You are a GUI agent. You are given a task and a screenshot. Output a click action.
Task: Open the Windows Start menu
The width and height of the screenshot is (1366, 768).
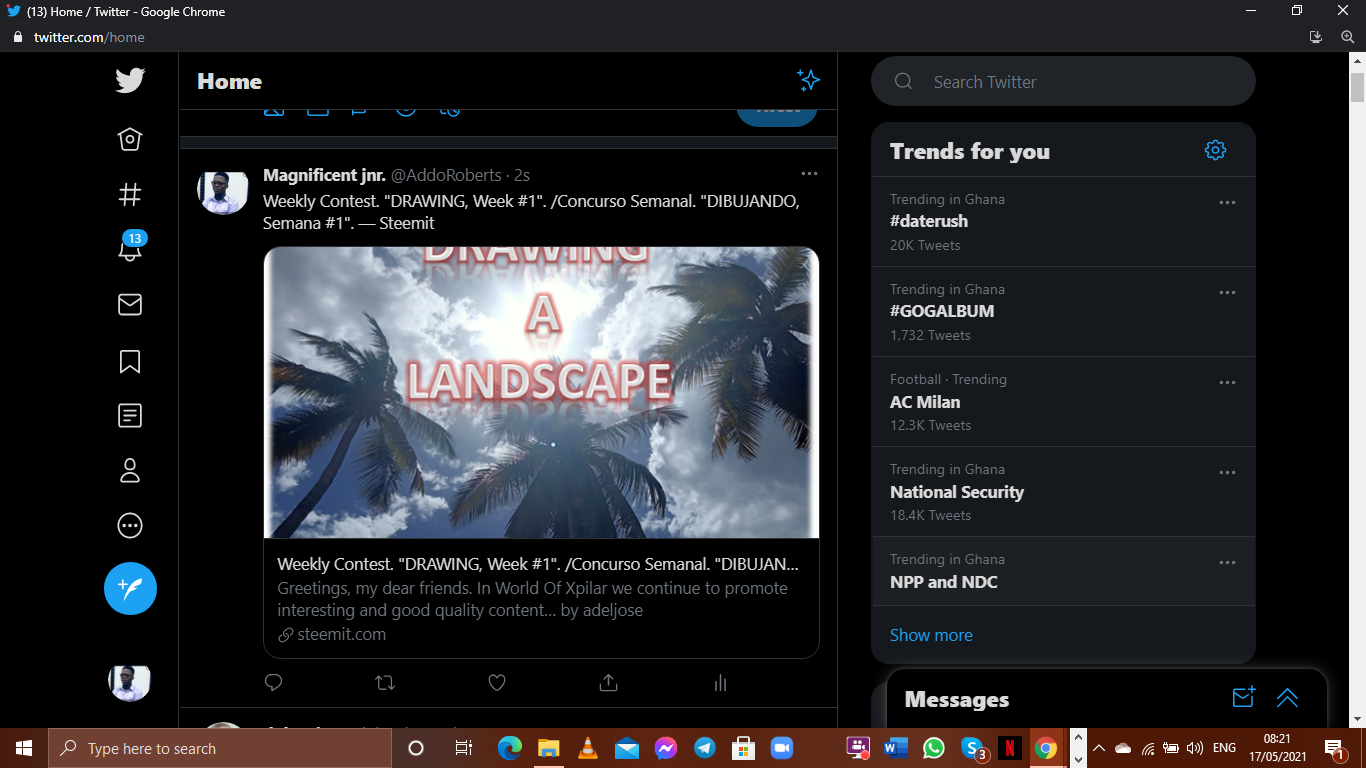click(x=24, y=748)
